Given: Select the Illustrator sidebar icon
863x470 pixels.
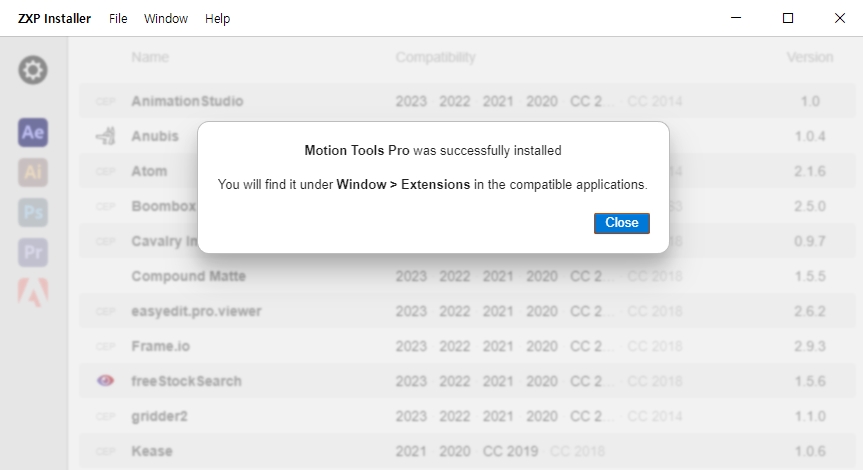Looking at the screenshot, I should [x=33, y=172].
